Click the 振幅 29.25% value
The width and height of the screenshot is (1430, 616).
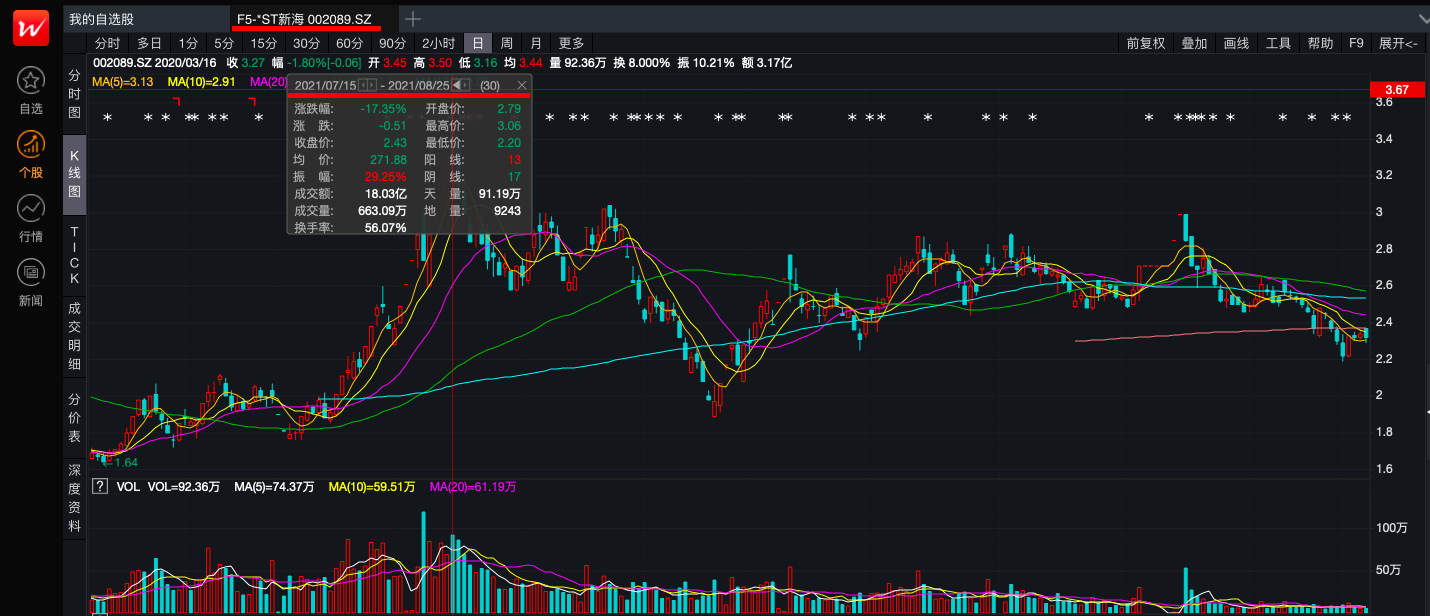(386, 176)
